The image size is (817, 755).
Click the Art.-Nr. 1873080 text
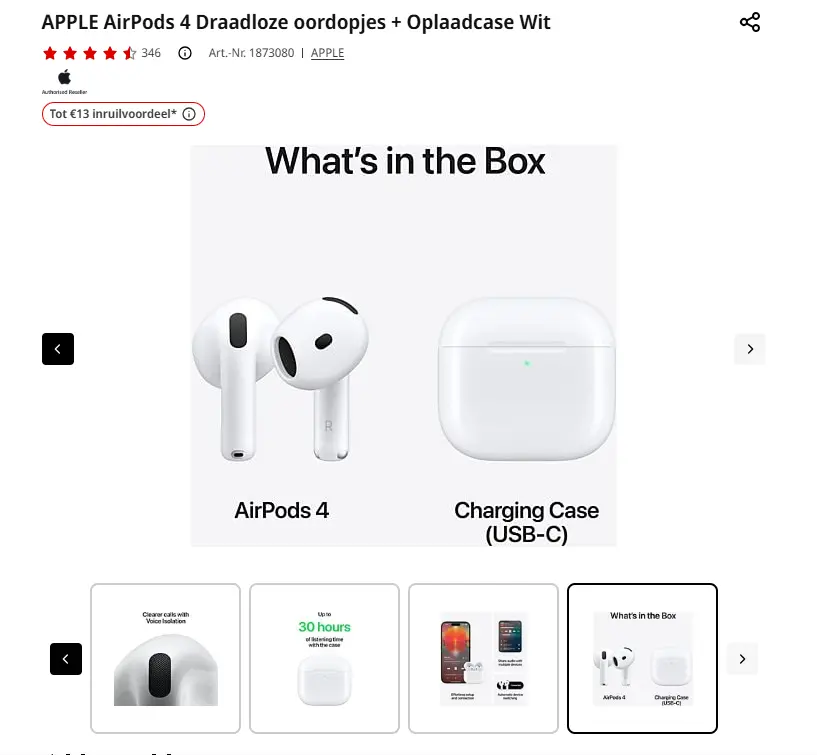pos(252,53)
